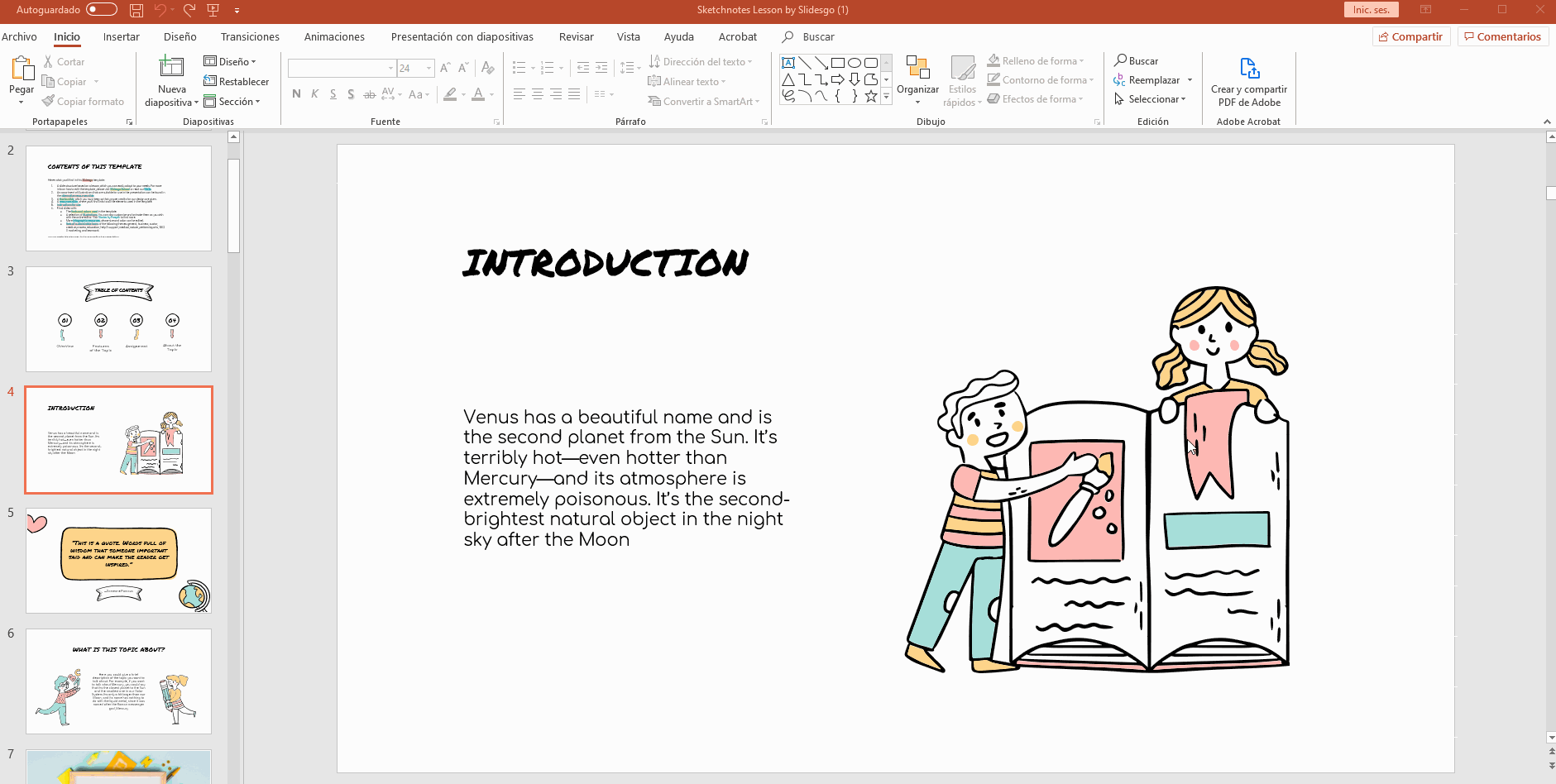The width and height of the screenshot is (1556, 784).
Task: Click the Inic. ses. sign-in button
Action: 1372,10
